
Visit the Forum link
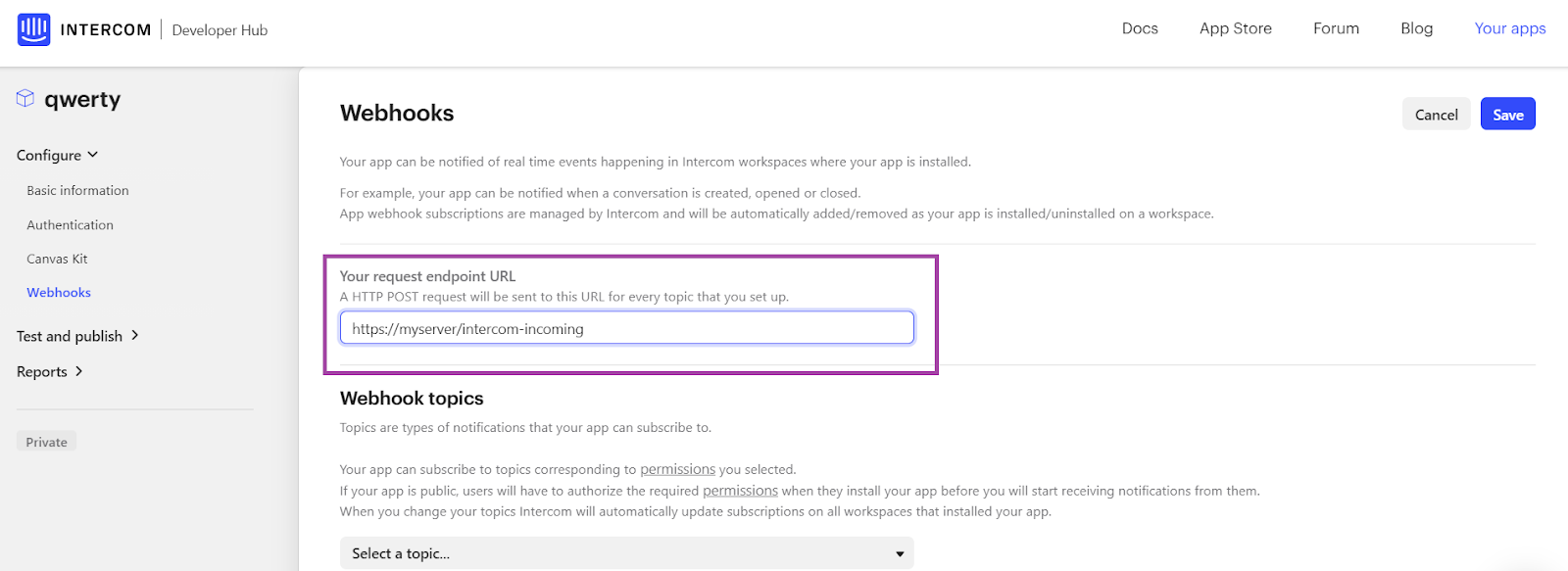1336,28
